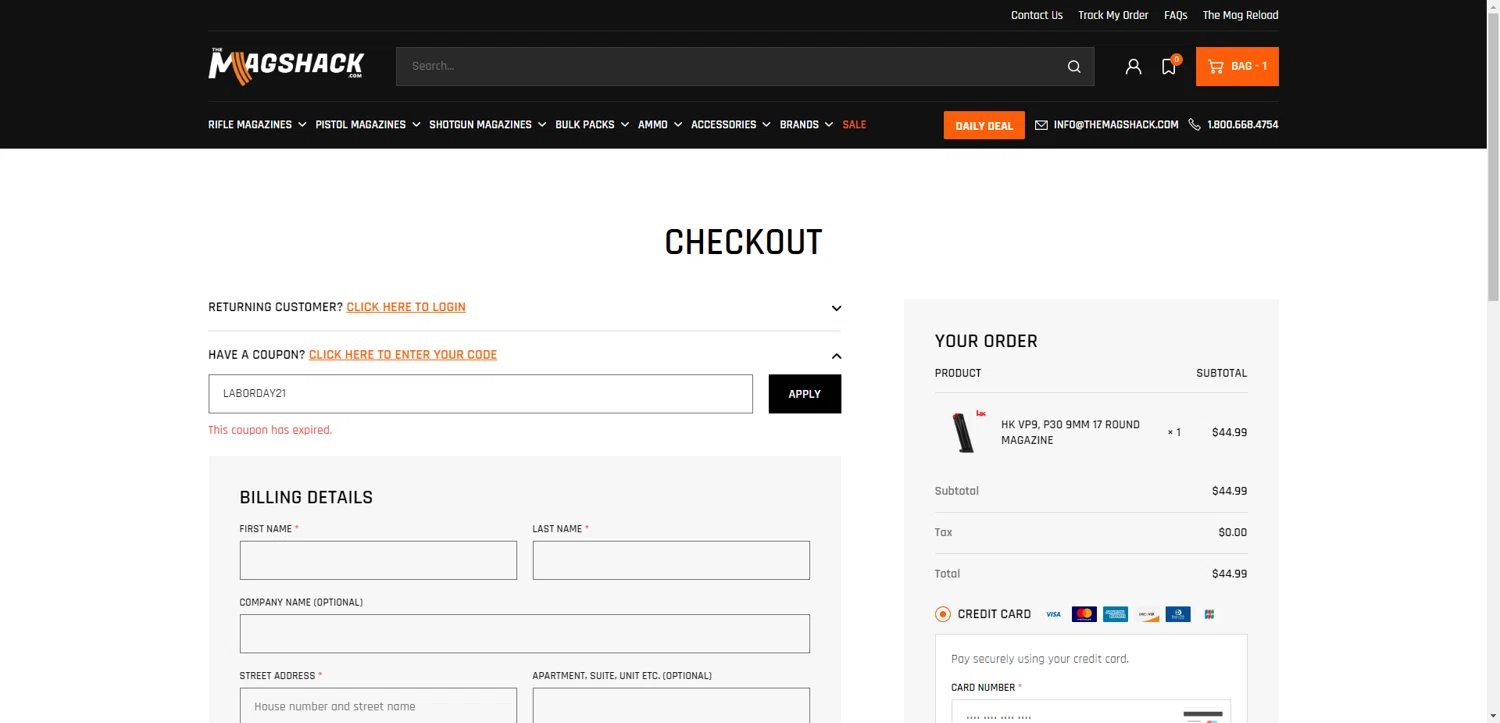Click the Diners Club icon
Image resolution: width=1500 pixels, height=723 pixels.
1178,614
